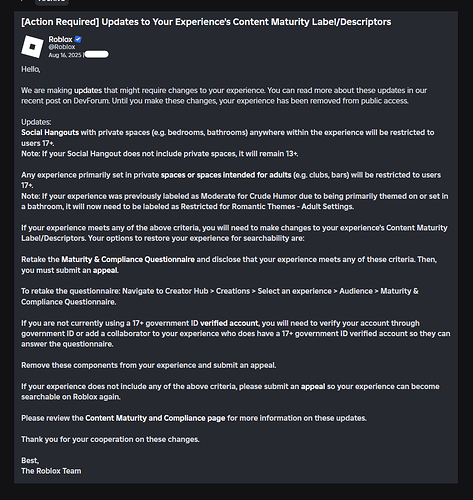Click the '[Action Required]' message subject title
The image size is (473, 500).
(206, 22)
